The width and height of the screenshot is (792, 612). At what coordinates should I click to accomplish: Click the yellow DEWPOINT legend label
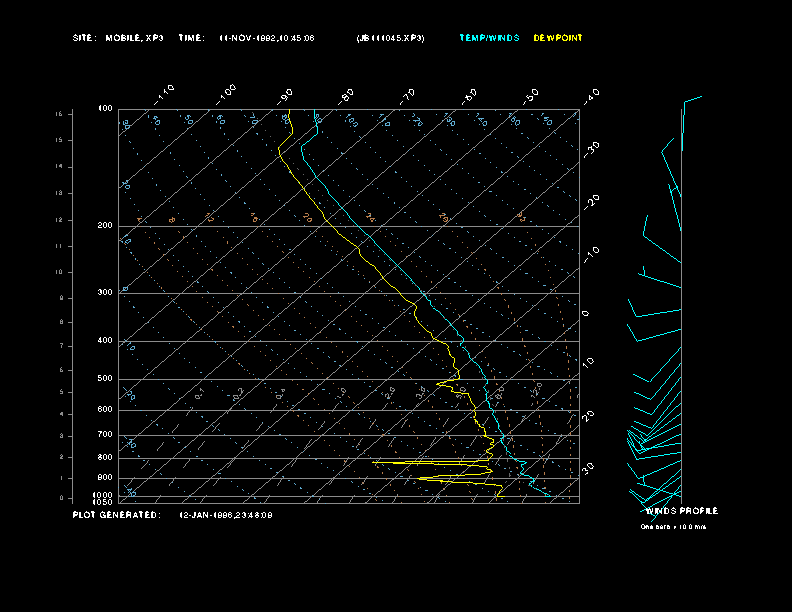click(x=557, y=38)
